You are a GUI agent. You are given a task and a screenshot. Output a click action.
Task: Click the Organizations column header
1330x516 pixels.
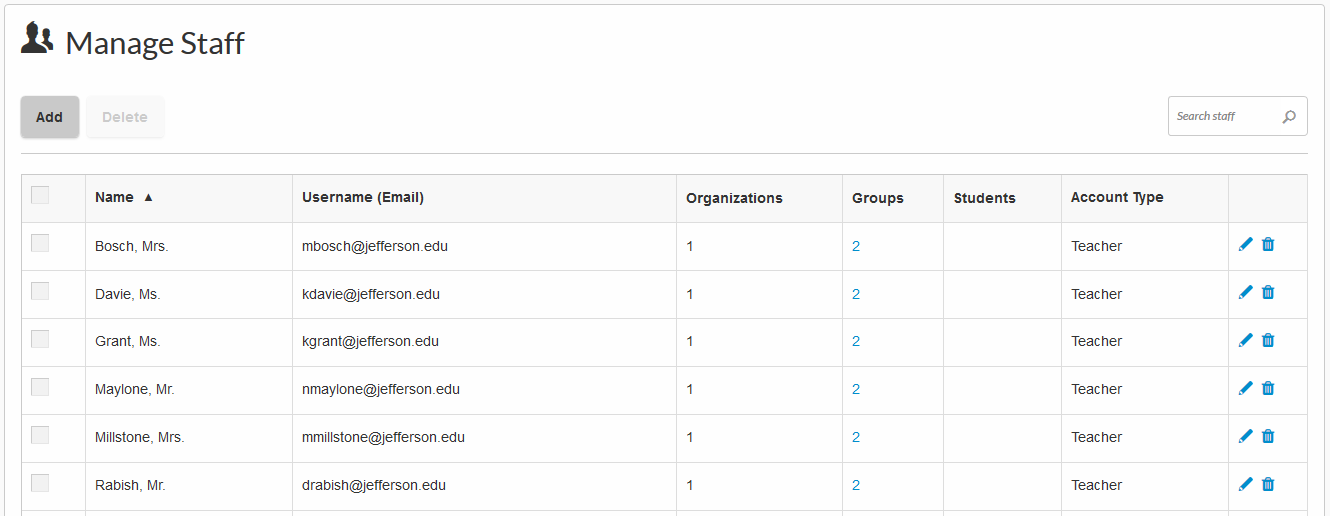(x=734, y=198)
